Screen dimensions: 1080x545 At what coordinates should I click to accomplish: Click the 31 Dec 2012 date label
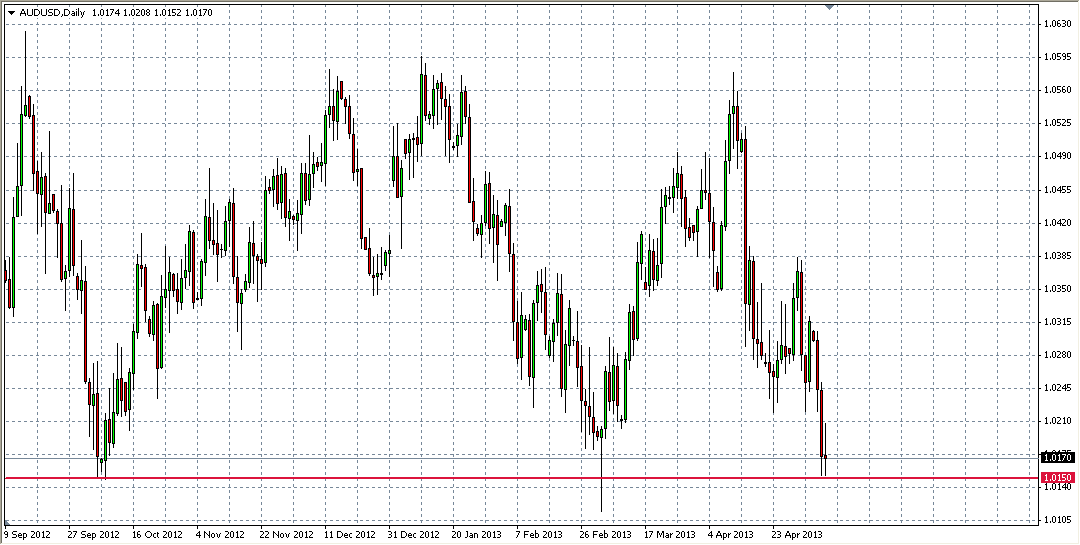(x=414, y=534)
